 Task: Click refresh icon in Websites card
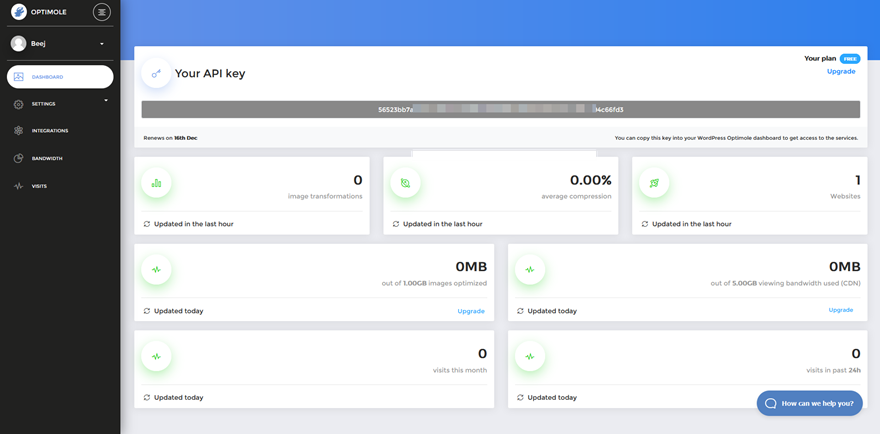pos(645,224)
